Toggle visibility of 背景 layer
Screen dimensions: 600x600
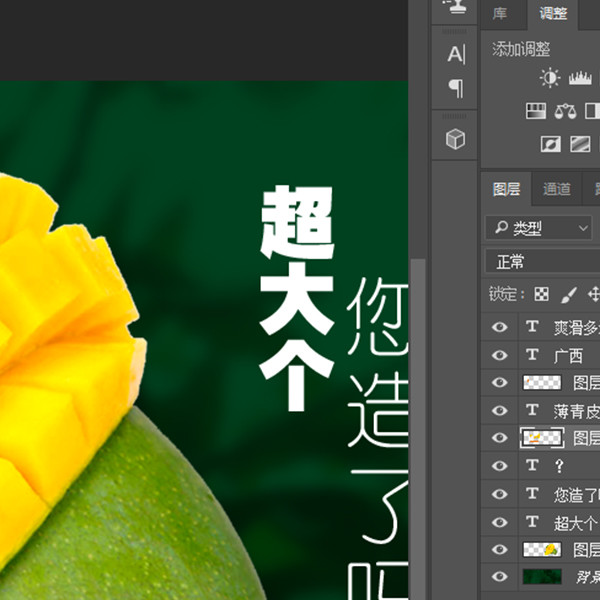pyautogui.click(x=499, y=577)
